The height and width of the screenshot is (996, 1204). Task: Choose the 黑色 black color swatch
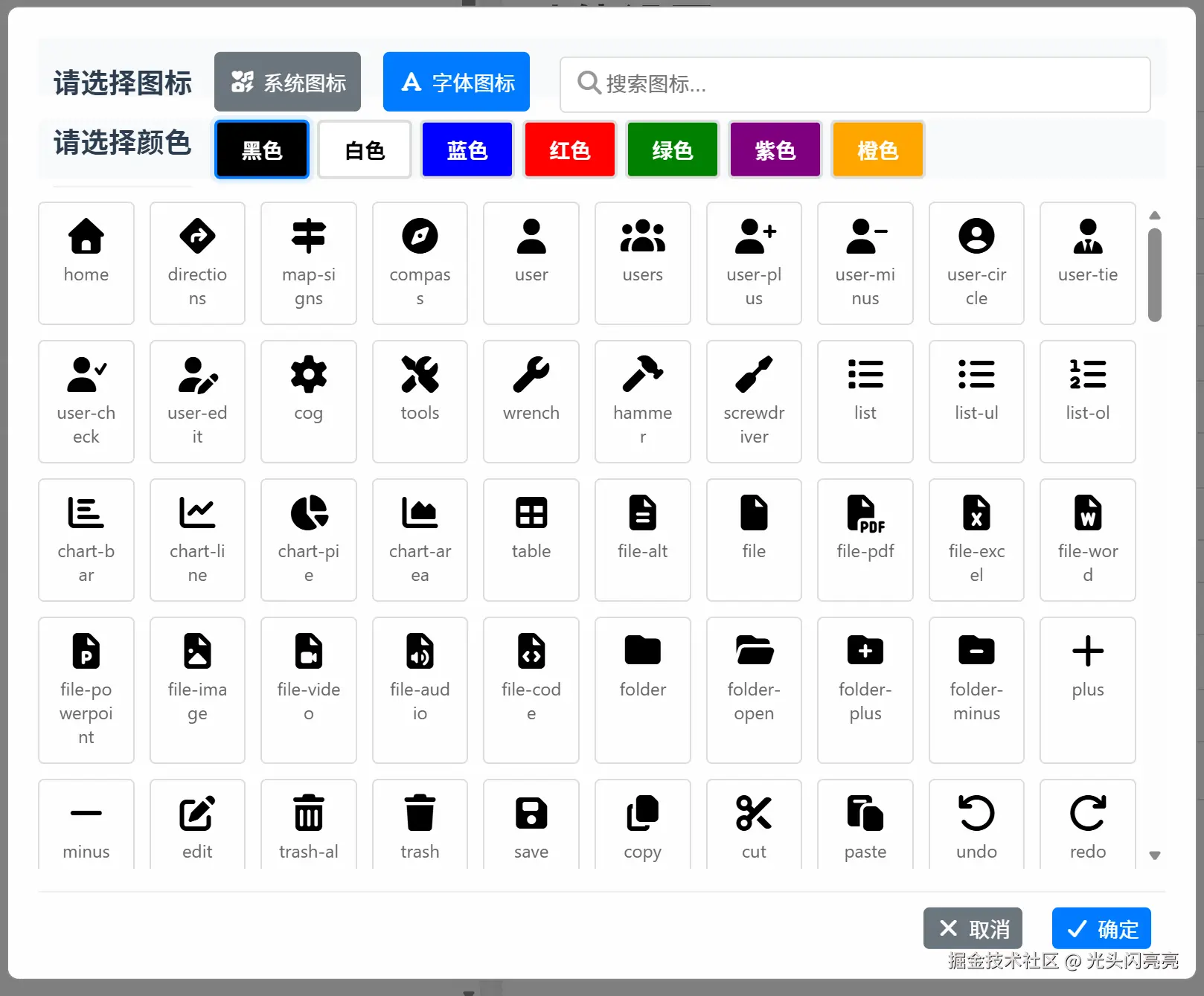point(262,150)
